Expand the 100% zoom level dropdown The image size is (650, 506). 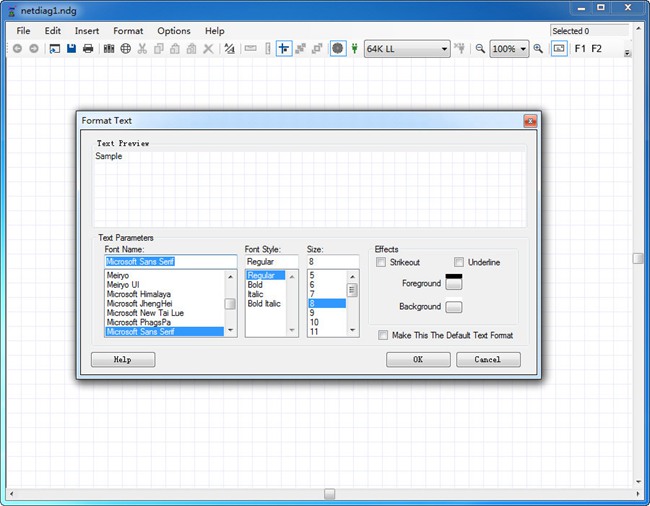509,48
